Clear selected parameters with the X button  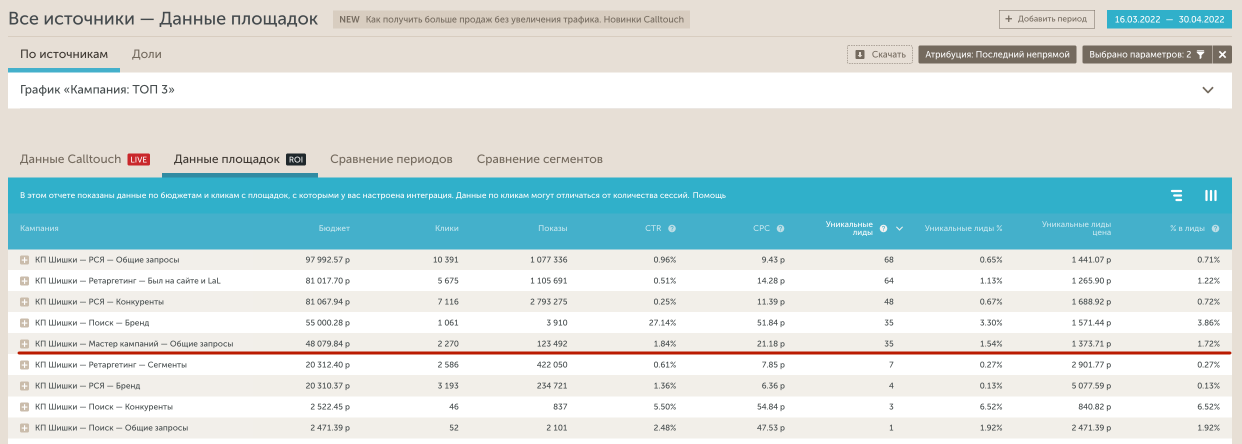[1221, 55]
